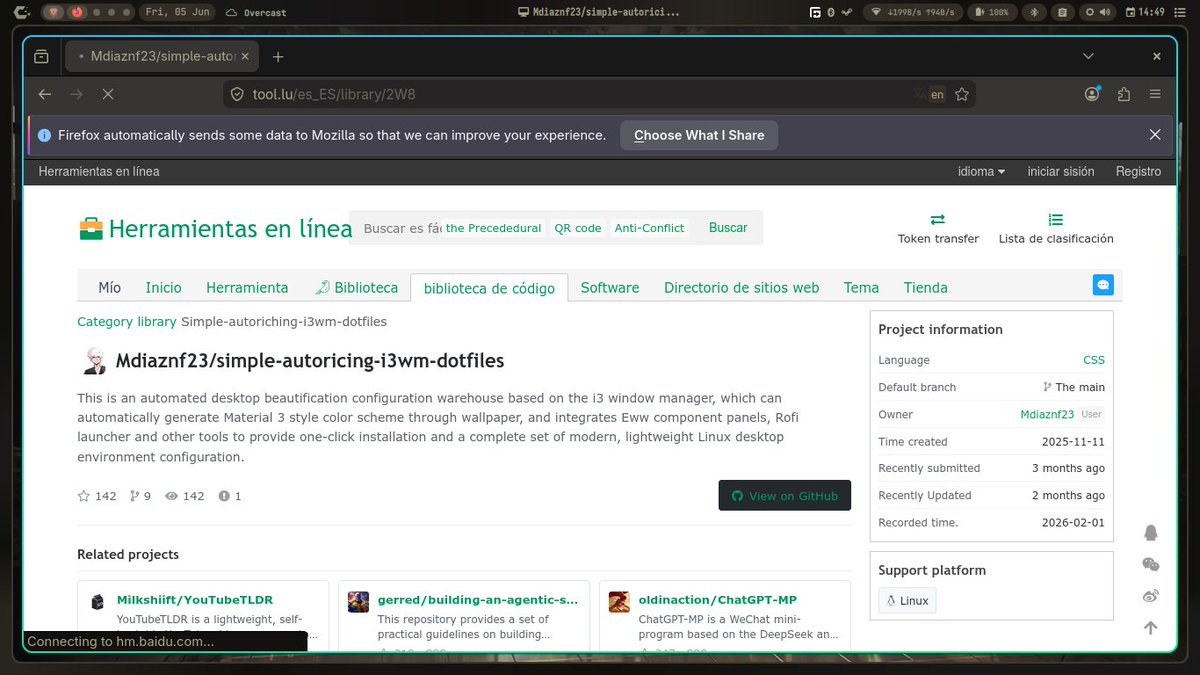Dismiss the Firefox data sharing notification
Image resolution: width=1200 pixels, height=675 pixels.
[1155, 135]
